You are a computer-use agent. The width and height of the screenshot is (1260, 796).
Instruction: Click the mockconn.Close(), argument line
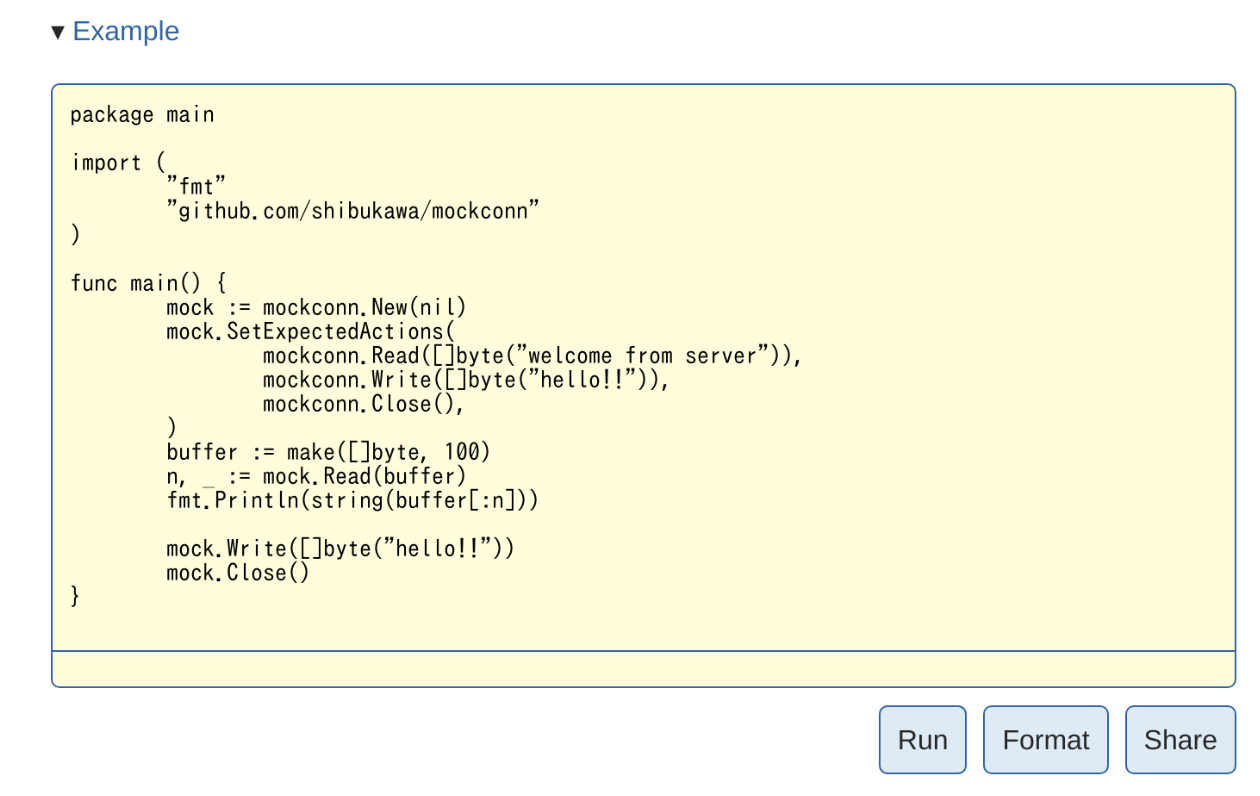[364, 404]
